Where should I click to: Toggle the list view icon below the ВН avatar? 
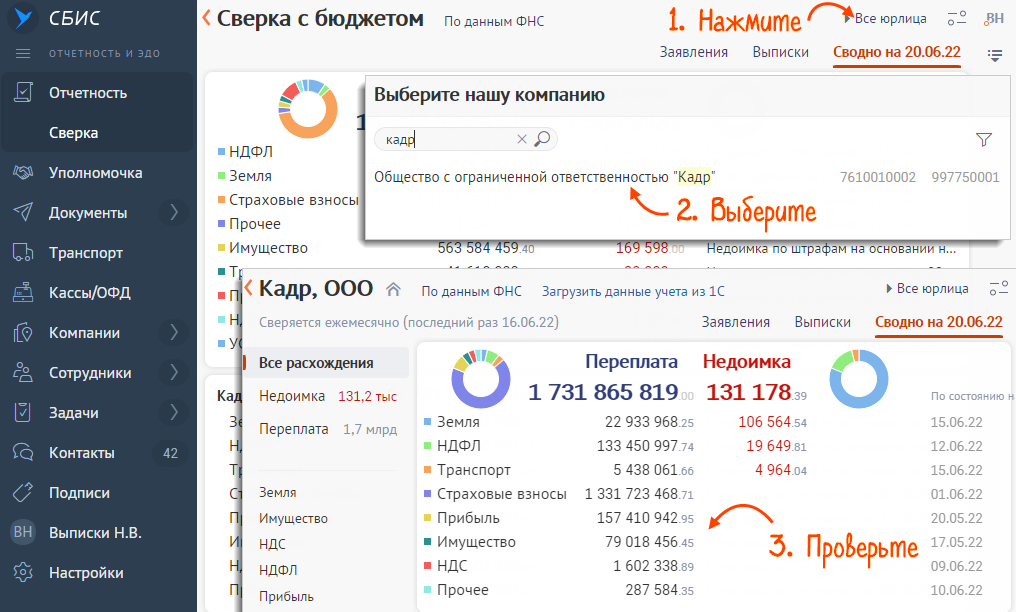click(994, 55)
